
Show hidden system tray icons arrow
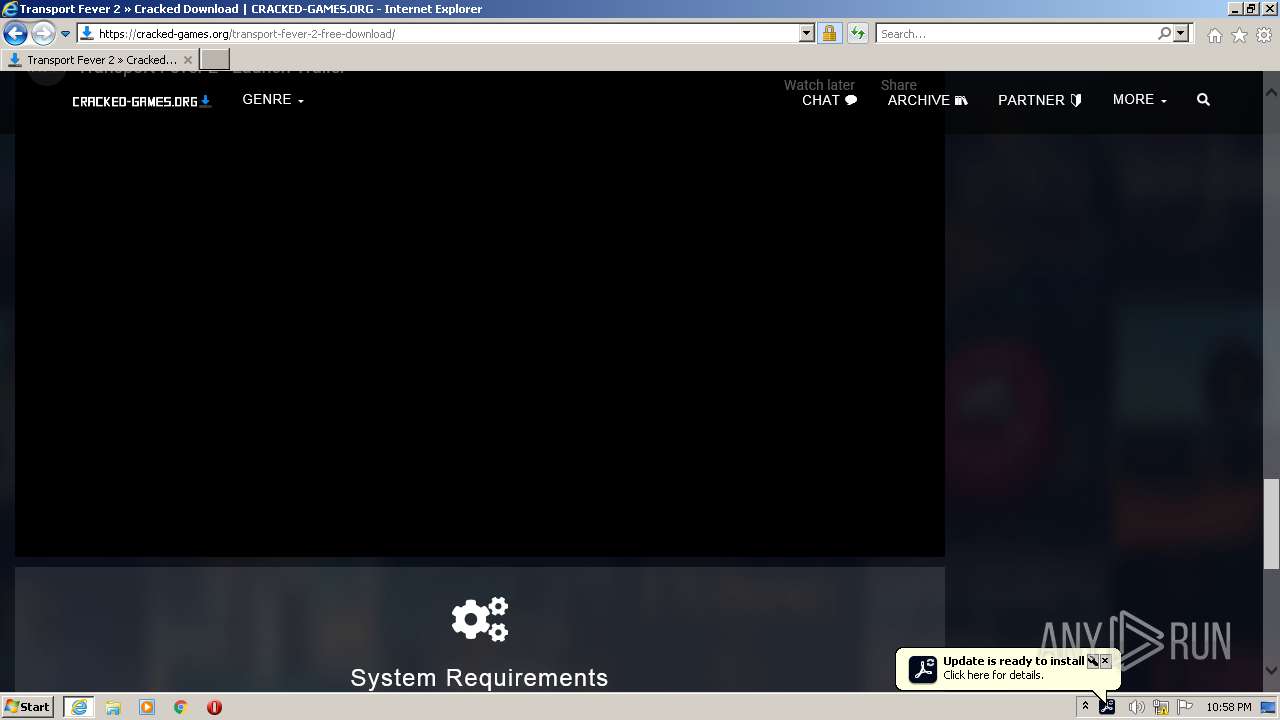[1085, 707]
